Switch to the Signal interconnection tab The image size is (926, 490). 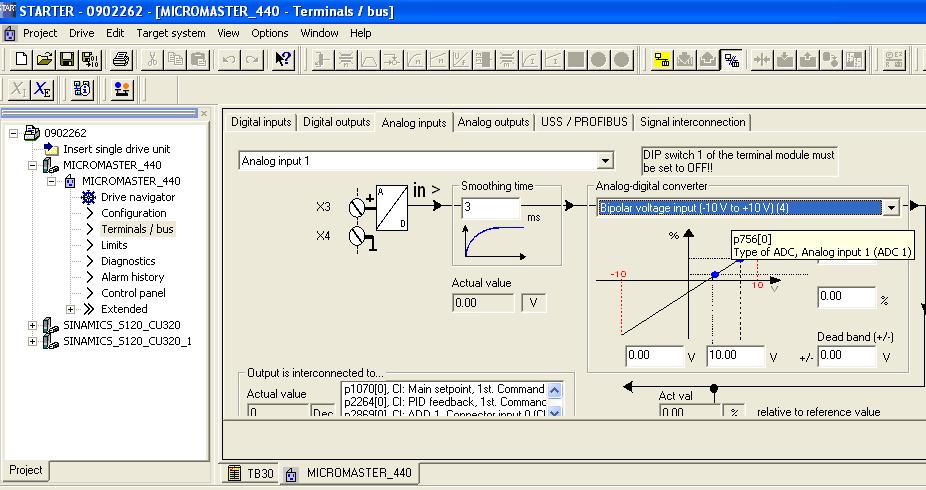[693, 122]
